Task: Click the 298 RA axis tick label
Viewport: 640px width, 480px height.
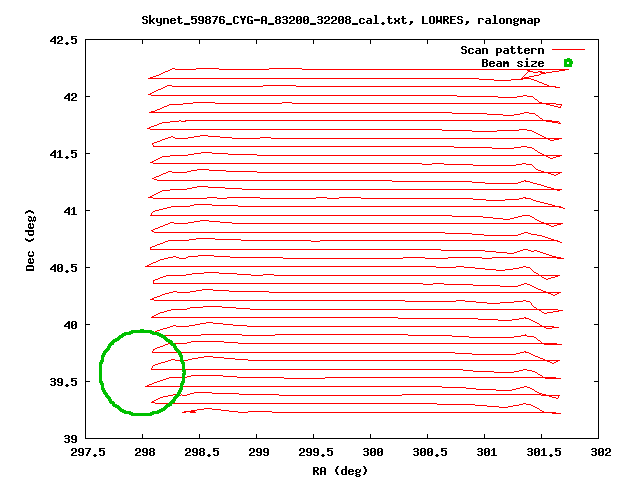Action: (x=144, y=452)
